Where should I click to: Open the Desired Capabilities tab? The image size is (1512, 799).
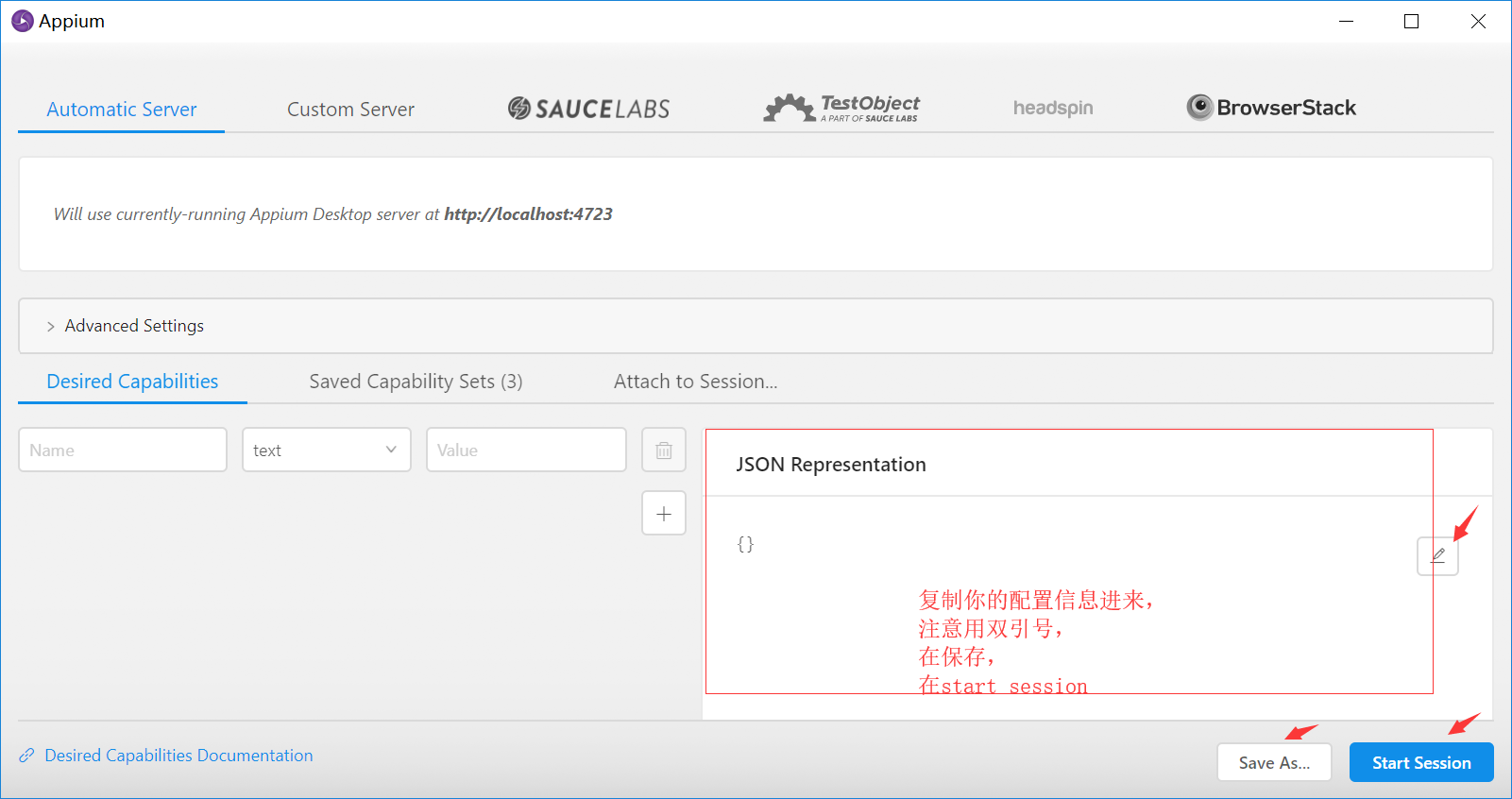[x=132, y=382]
